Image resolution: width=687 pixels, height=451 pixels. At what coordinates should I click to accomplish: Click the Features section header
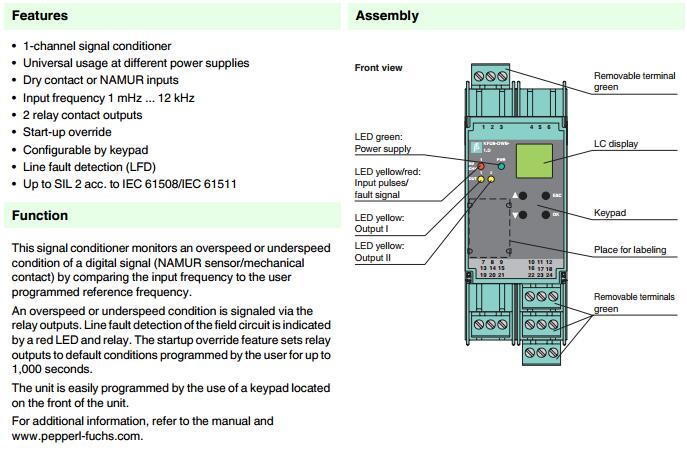pos(40,16)
